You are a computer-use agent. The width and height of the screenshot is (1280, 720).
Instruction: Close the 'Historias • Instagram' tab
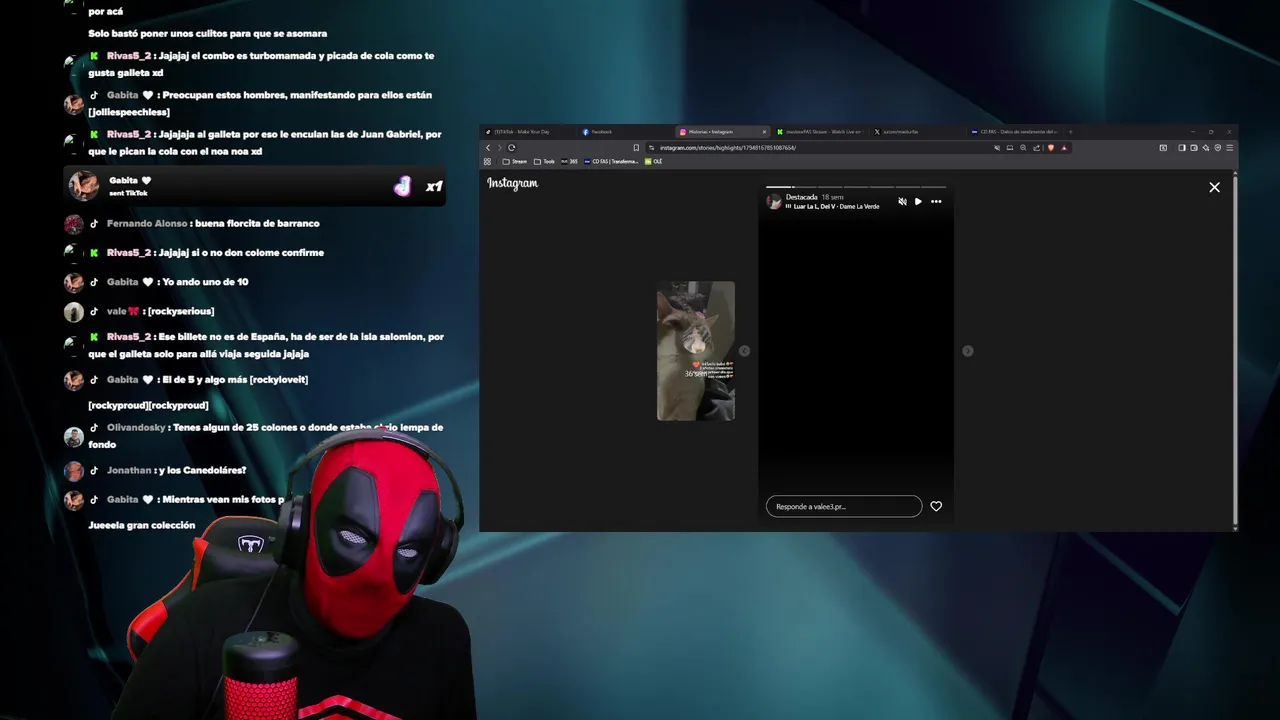pyautogui.click(x=765, y=132)
